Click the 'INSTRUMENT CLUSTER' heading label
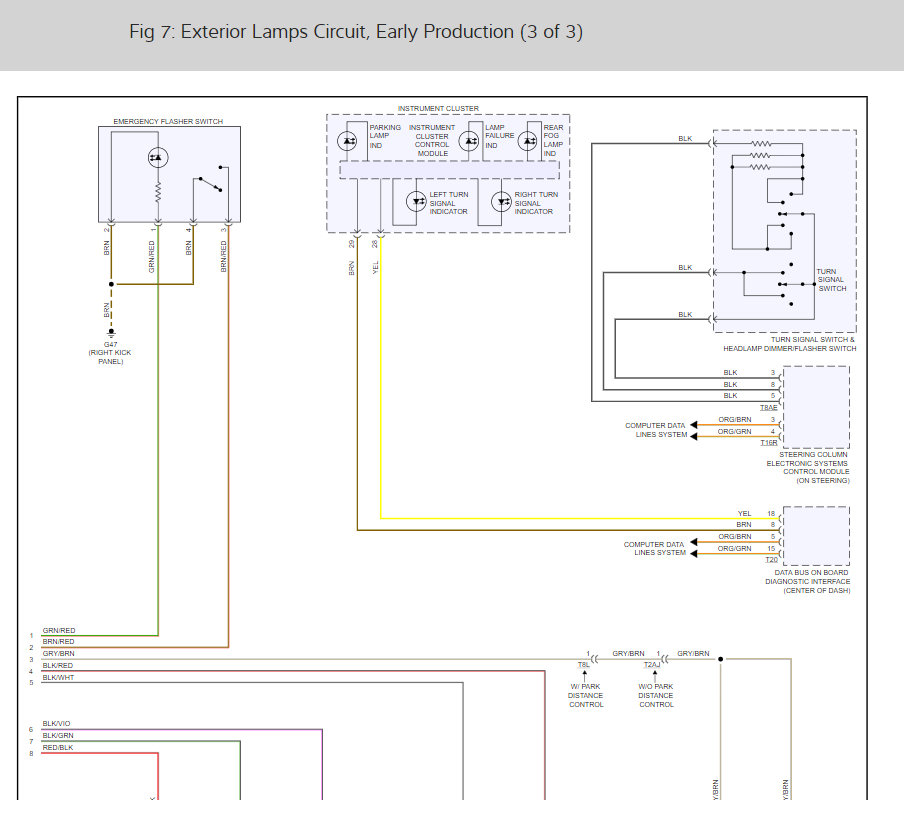This screenshot has width=904, height=820. pos(438,108)
